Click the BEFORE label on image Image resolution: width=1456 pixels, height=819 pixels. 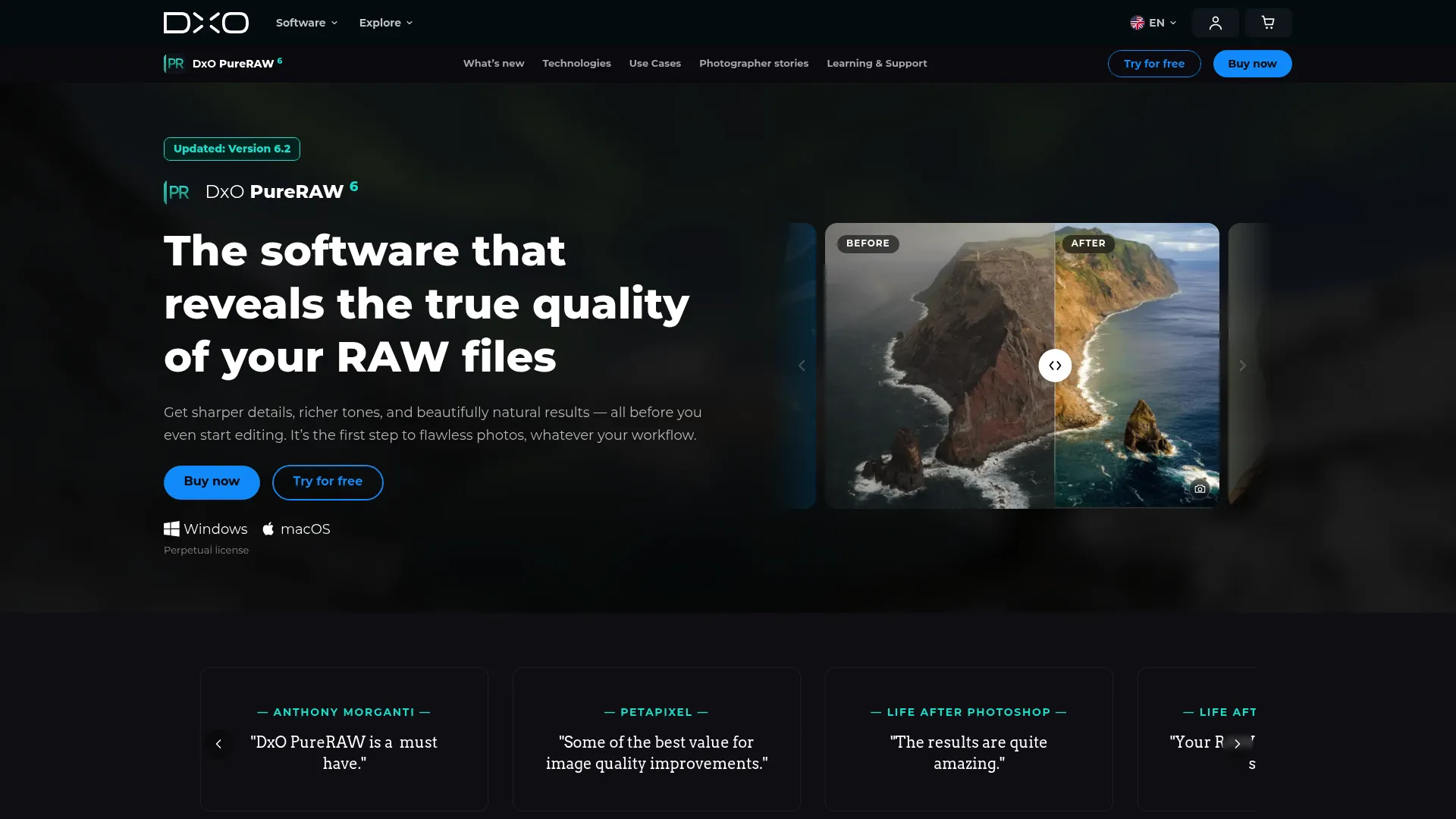coord(868,243)
